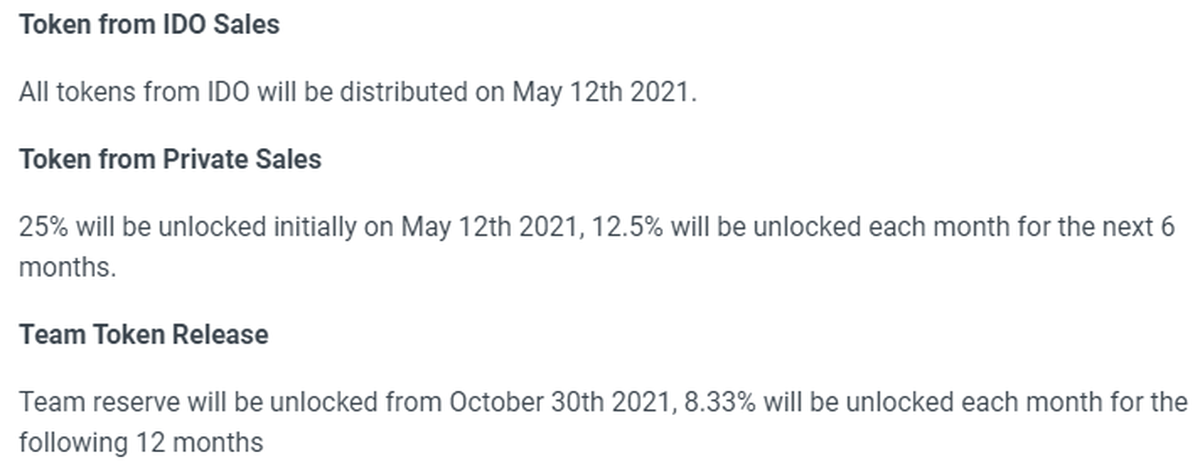This screenshot has height=472, width=1200.
Task: Click the "25%" figure in the text
Action: (41, 227)
